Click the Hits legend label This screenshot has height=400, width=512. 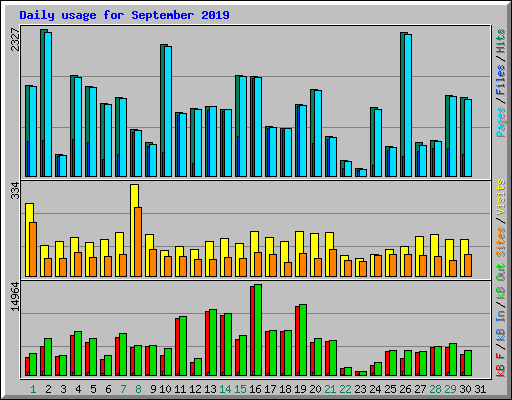[501, 41]
